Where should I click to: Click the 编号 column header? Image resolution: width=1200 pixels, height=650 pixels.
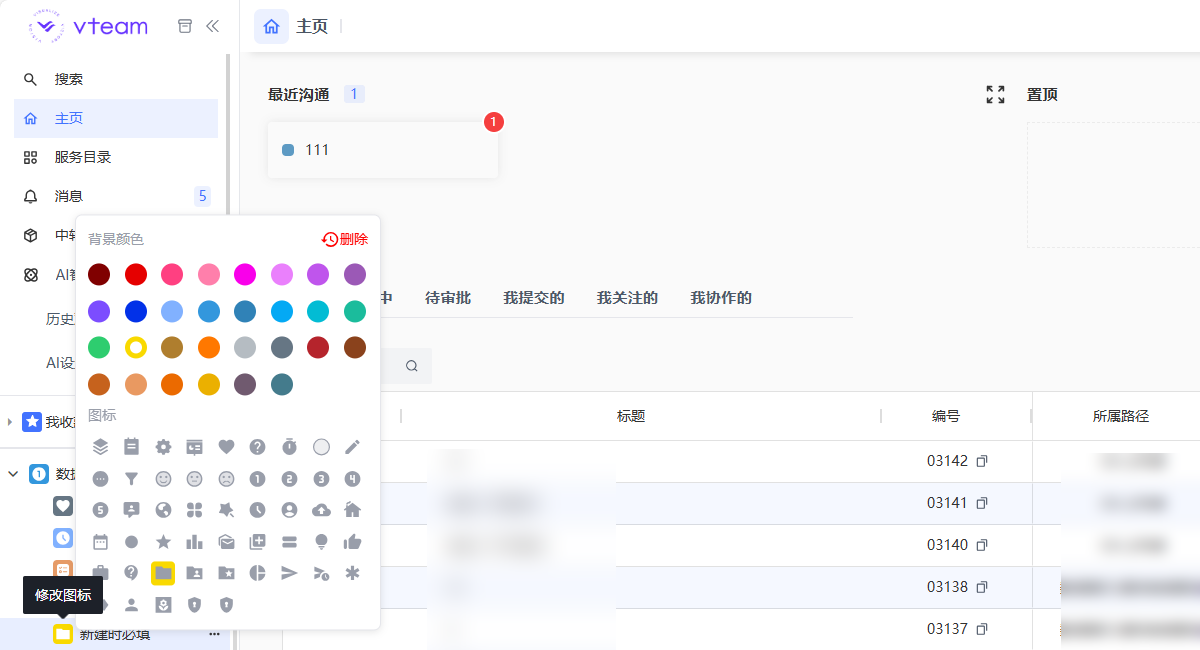(946, 416)
